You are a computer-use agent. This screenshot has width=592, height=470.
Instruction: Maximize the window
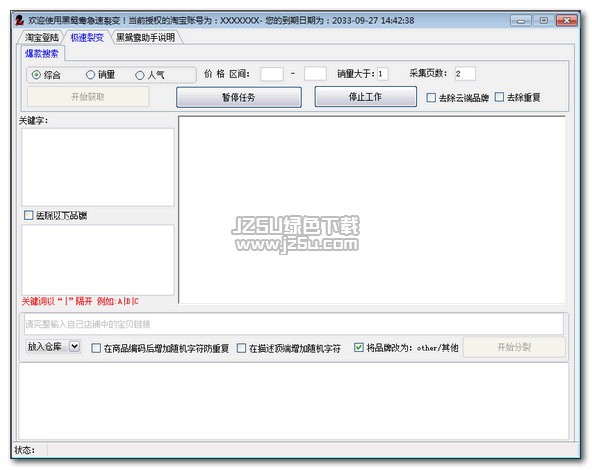click(544, 20)
